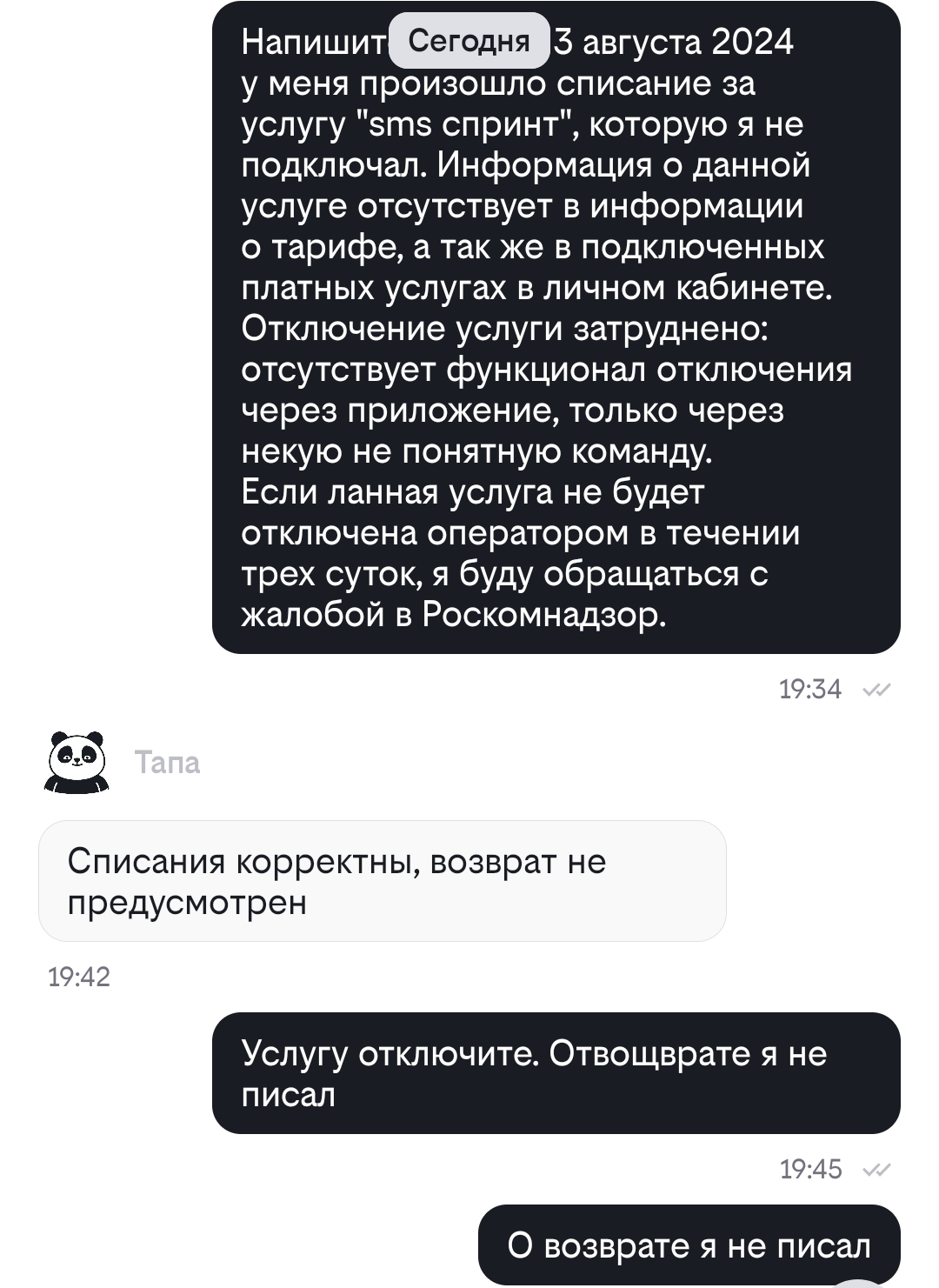Screen dimensions: 939x1288
Task: Click the 19:42 message timestamp
Action: (x=79, y=977)
